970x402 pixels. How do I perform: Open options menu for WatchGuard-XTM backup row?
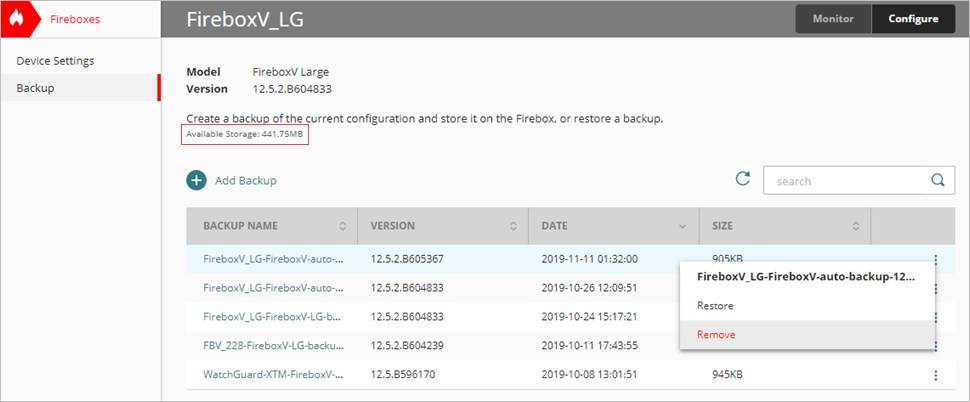tap(935, 375)
